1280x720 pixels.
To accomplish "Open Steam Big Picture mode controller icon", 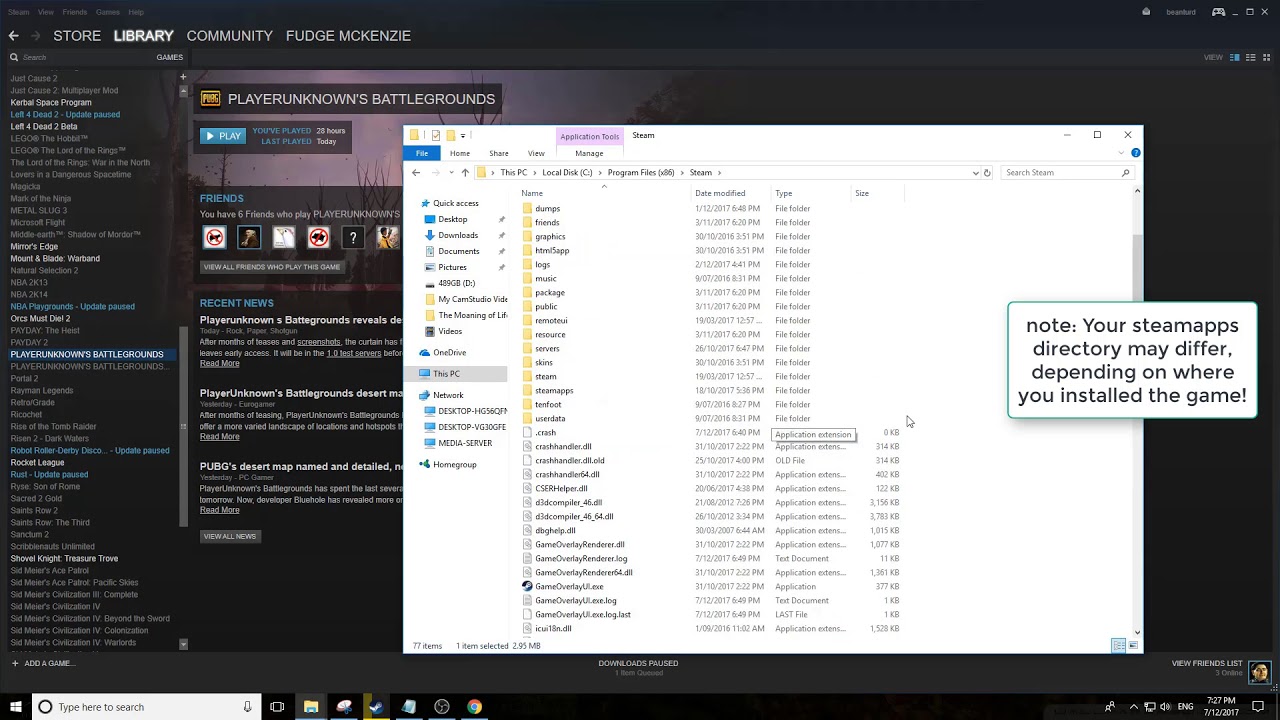I will [1218, 12].
